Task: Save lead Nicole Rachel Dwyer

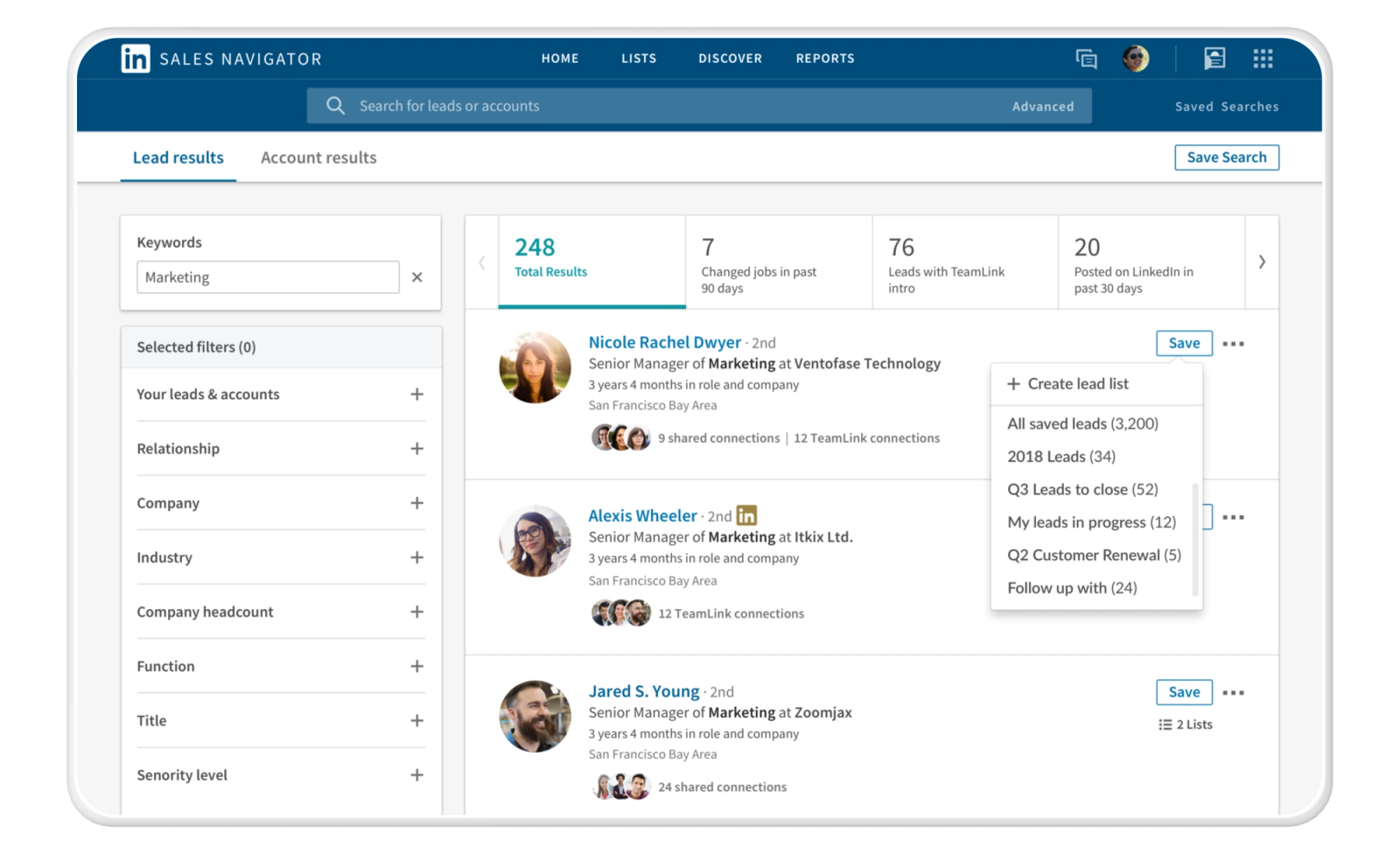Action: coord(1185,344)
